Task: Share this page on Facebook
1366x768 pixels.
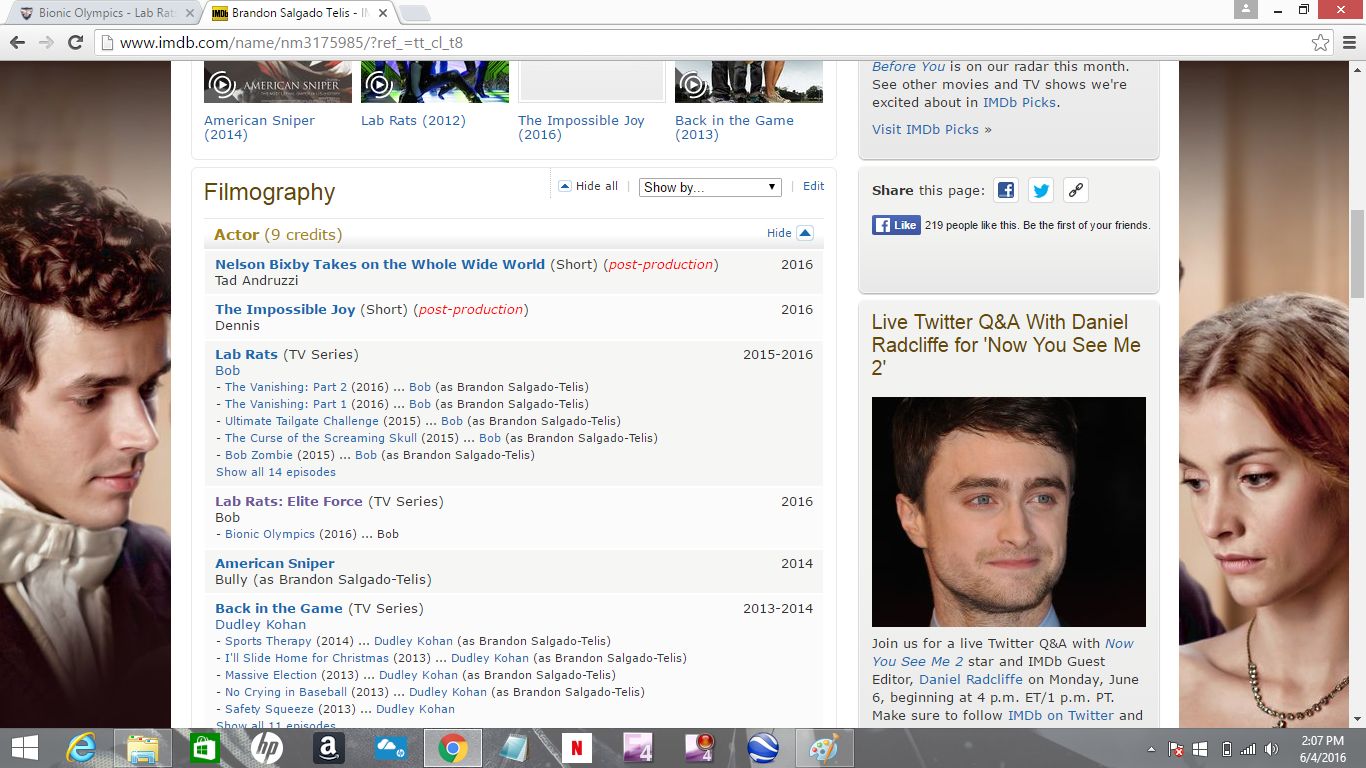Action: 1006,190
